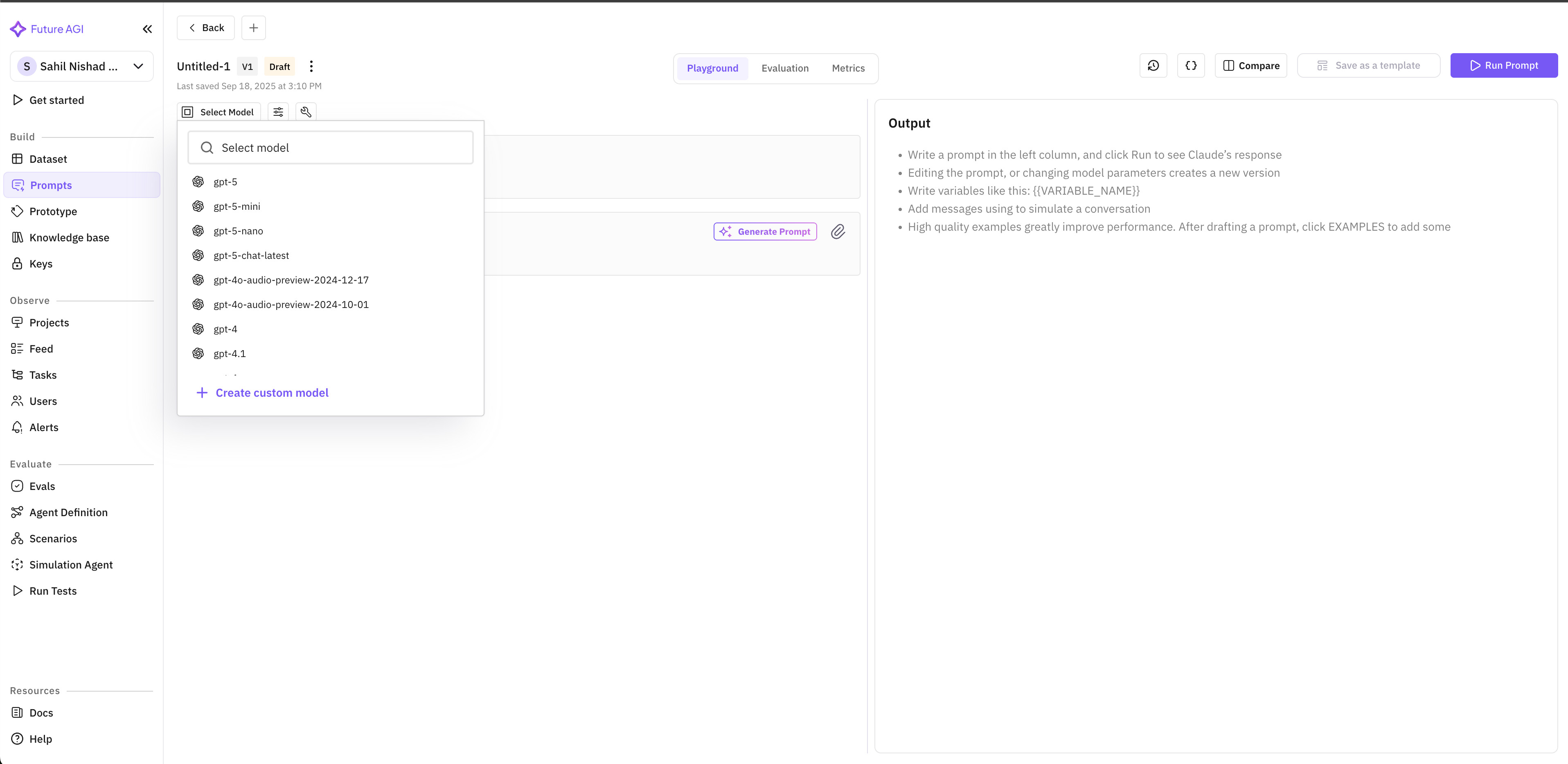Open model parameters sliders icon
The height and width of the screenshot is (764, 1568).
pos(278,112)
